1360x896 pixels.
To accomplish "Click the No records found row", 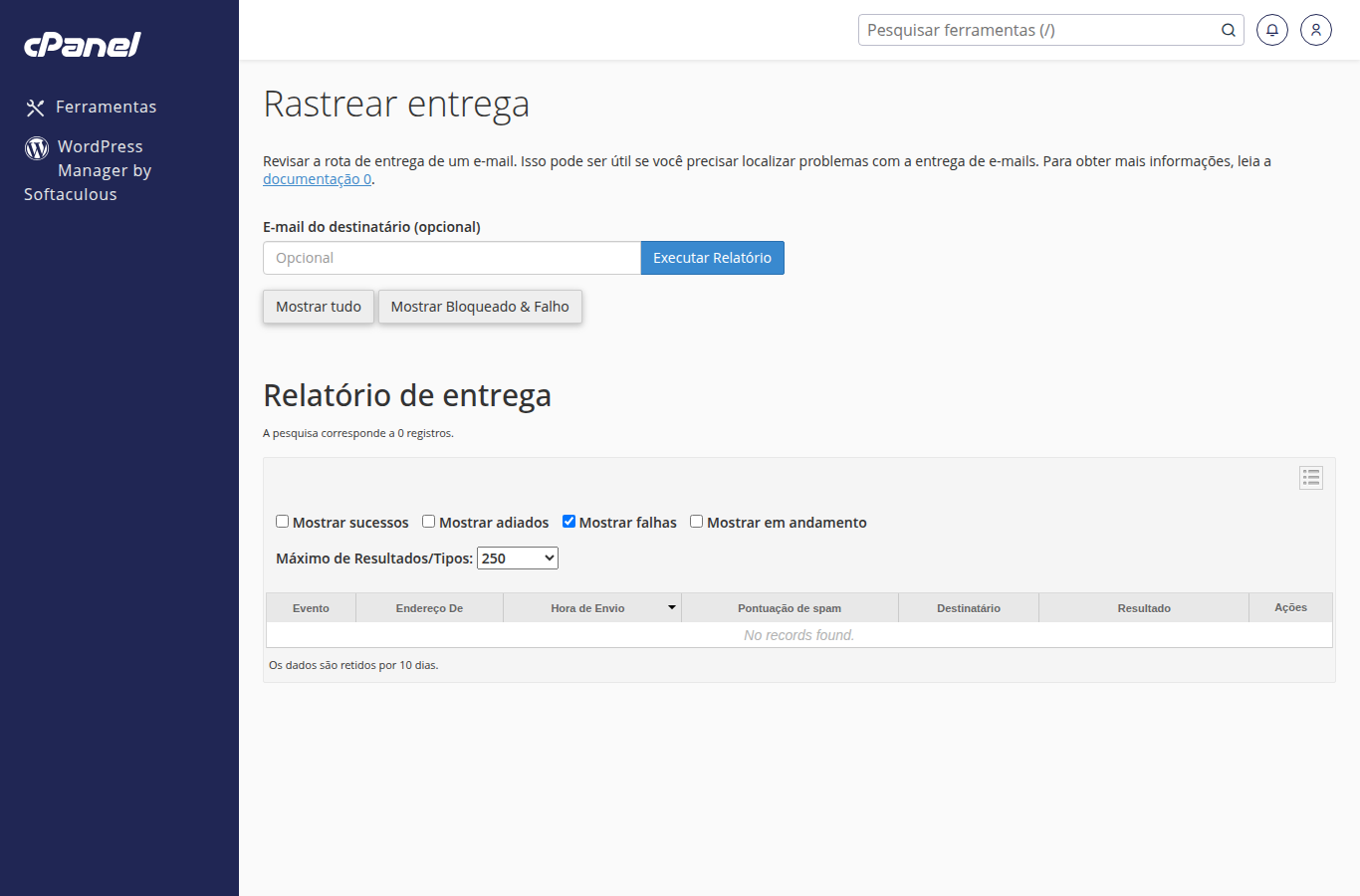I will click(x=799, y=635).
